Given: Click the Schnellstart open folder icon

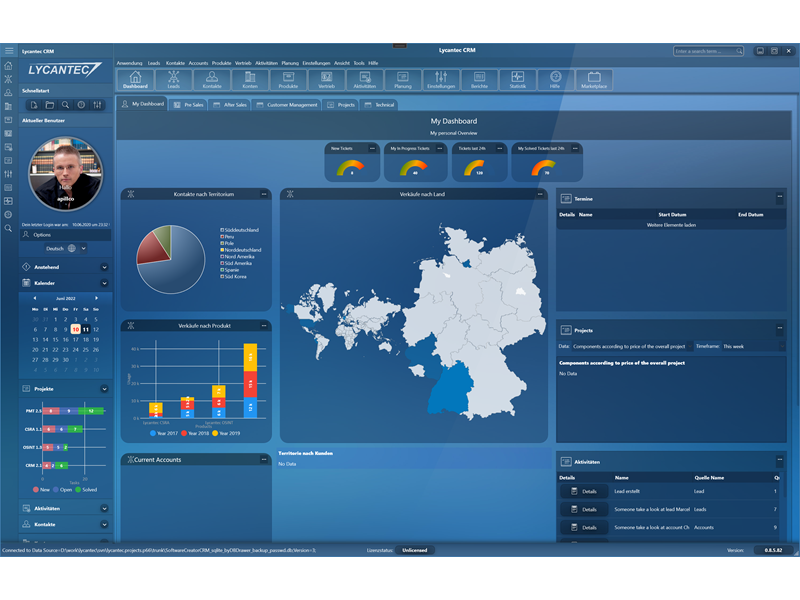Looking at the screenshot, I should pyautogui.click(x=49, y=105).
